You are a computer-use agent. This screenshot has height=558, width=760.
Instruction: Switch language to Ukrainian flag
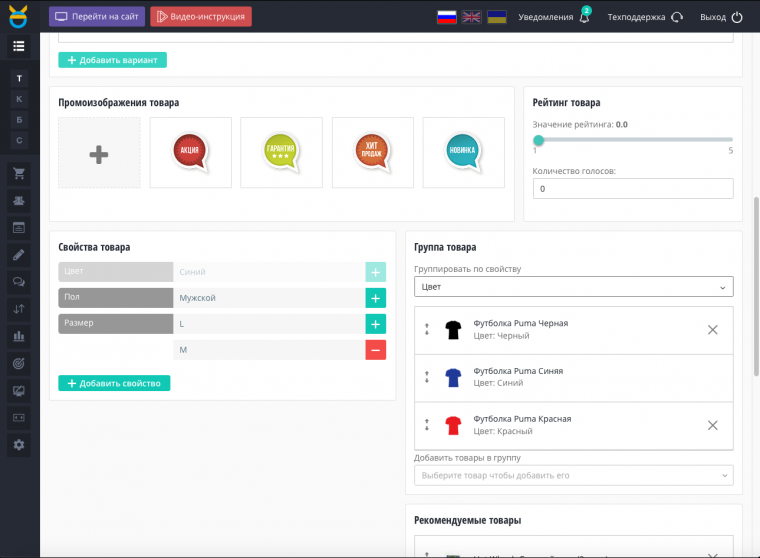coord(496,17)
